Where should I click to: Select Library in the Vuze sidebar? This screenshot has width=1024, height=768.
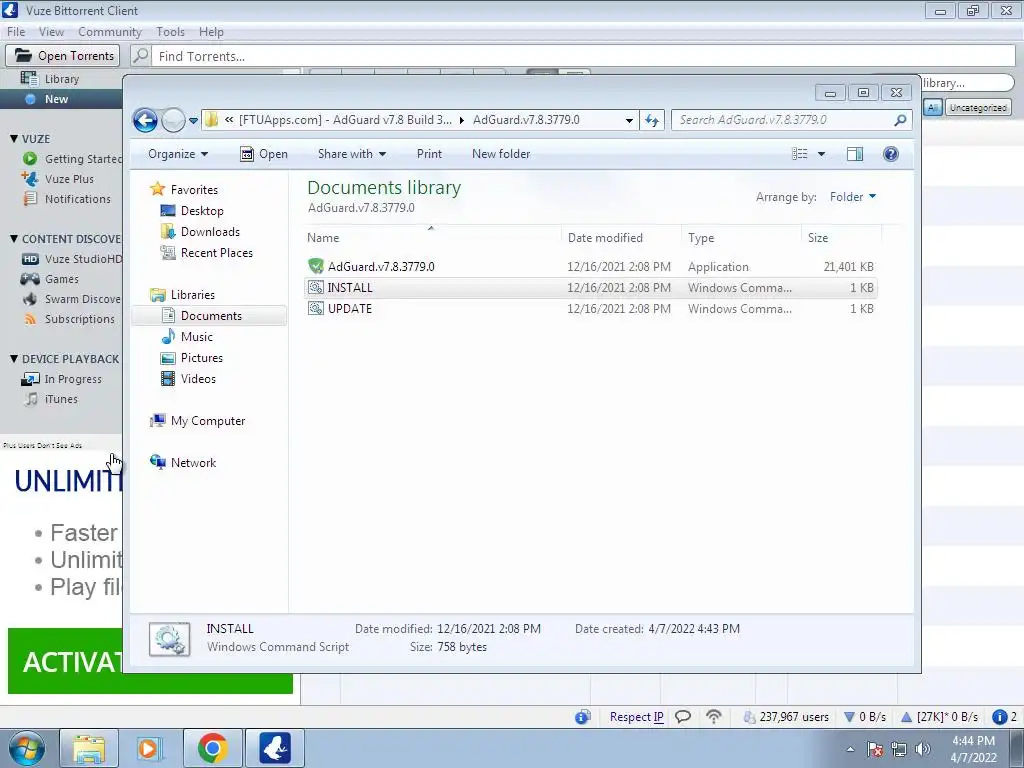(x=61, y=79)
